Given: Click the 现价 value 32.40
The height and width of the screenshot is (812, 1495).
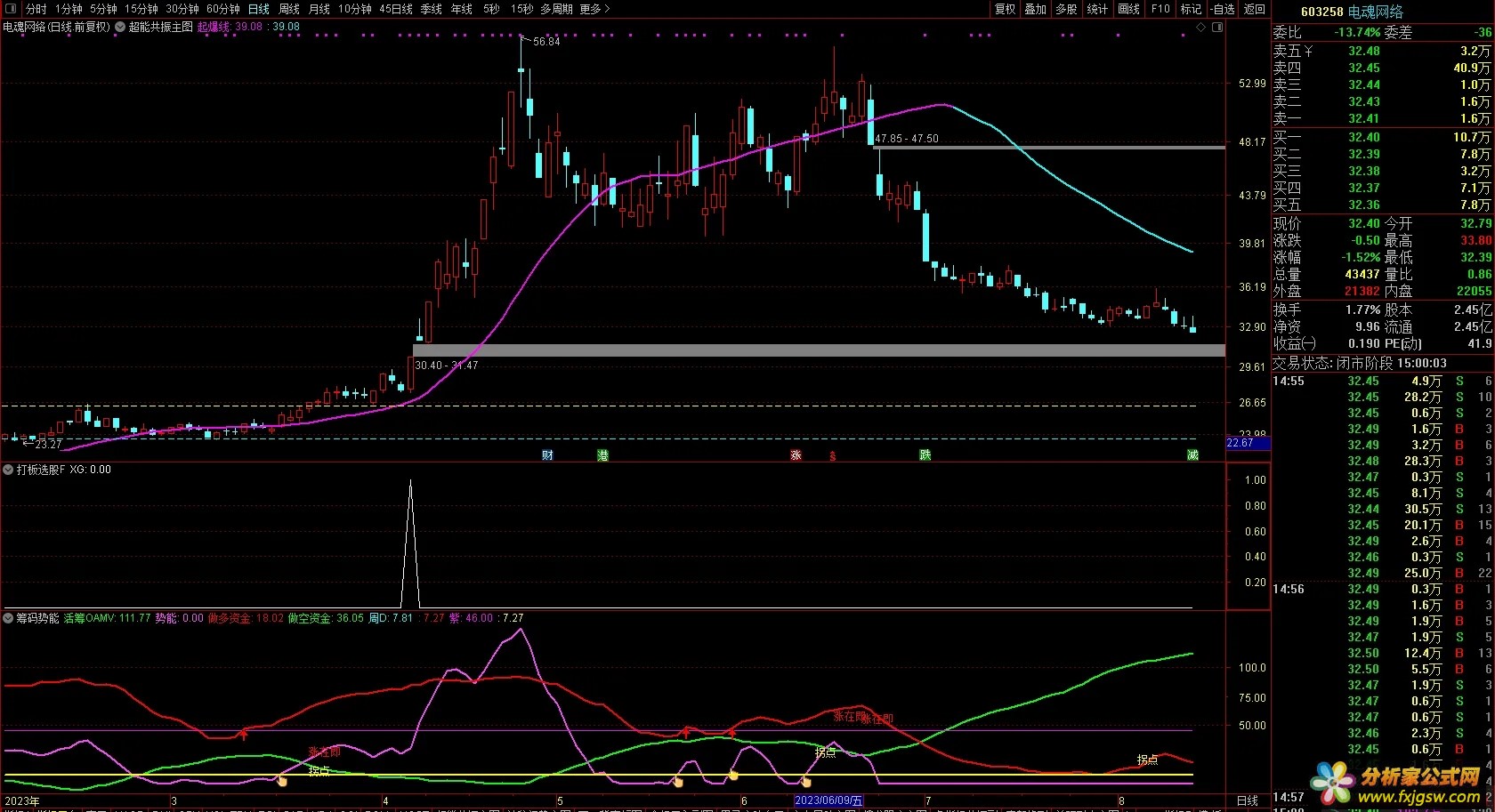Looking at the screenshot, I should tap(1364, 223).
